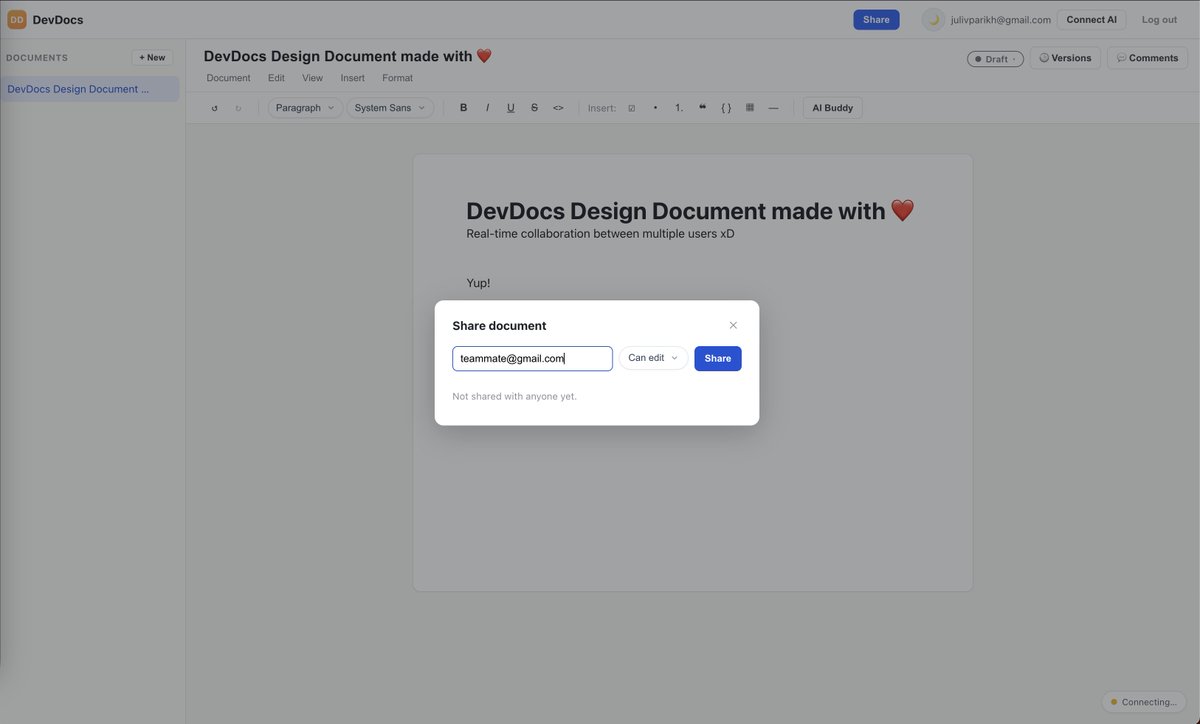Click the Connecting status indicator
Image resolution: width=1200 pixels, height=724 pixels.
[x=1143, y=702]
